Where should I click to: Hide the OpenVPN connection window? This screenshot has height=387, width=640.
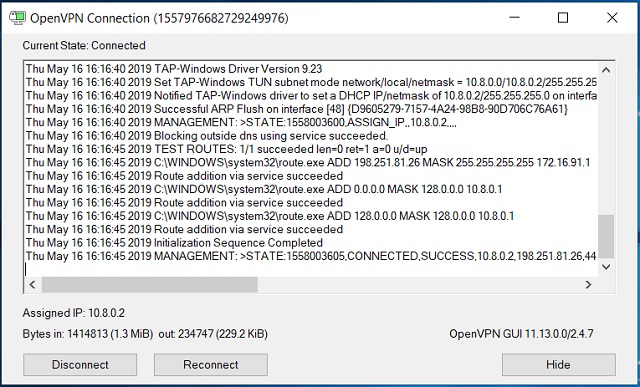tap(558, 365)
